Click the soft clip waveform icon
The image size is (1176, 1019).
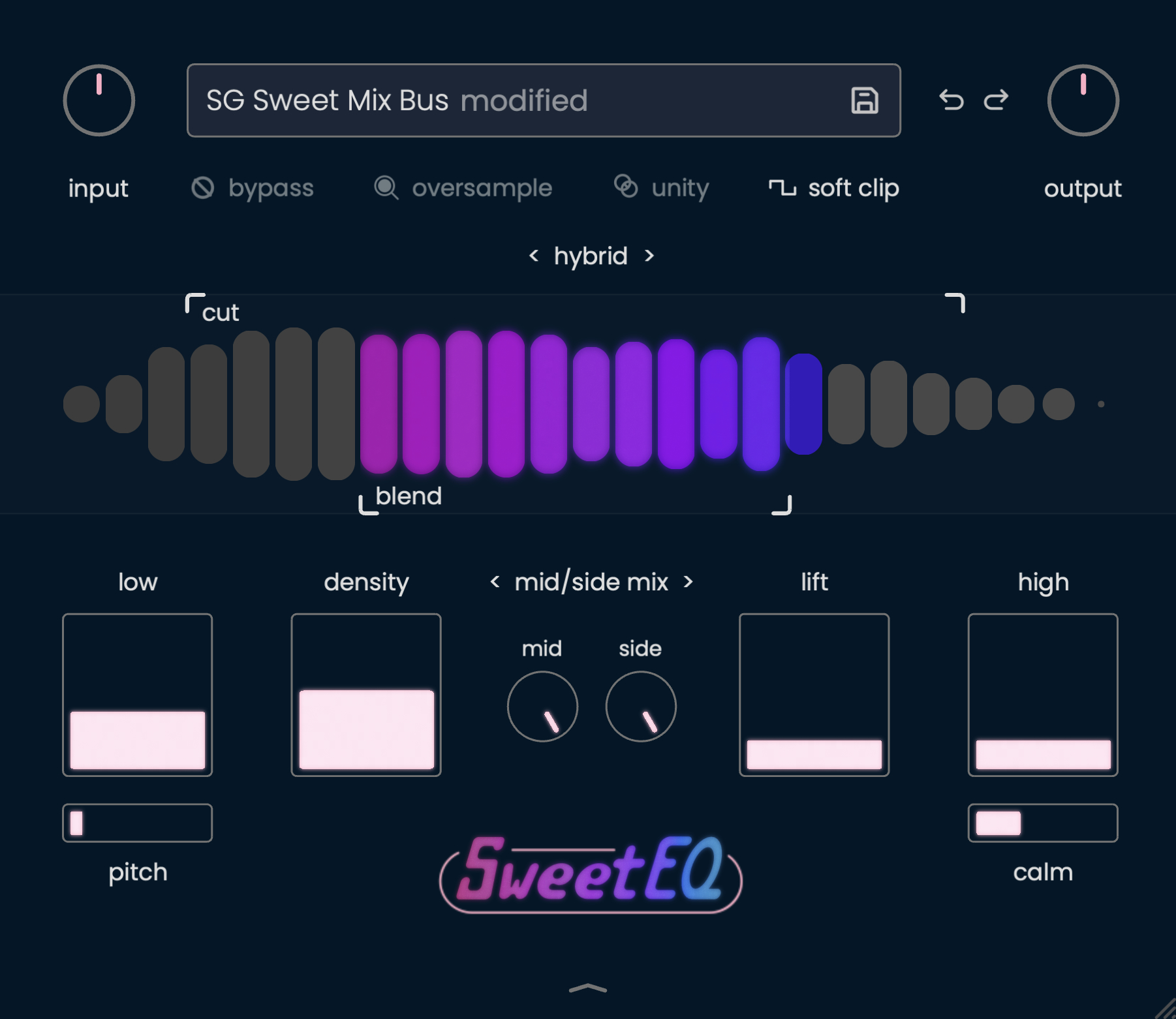point(782,188)
